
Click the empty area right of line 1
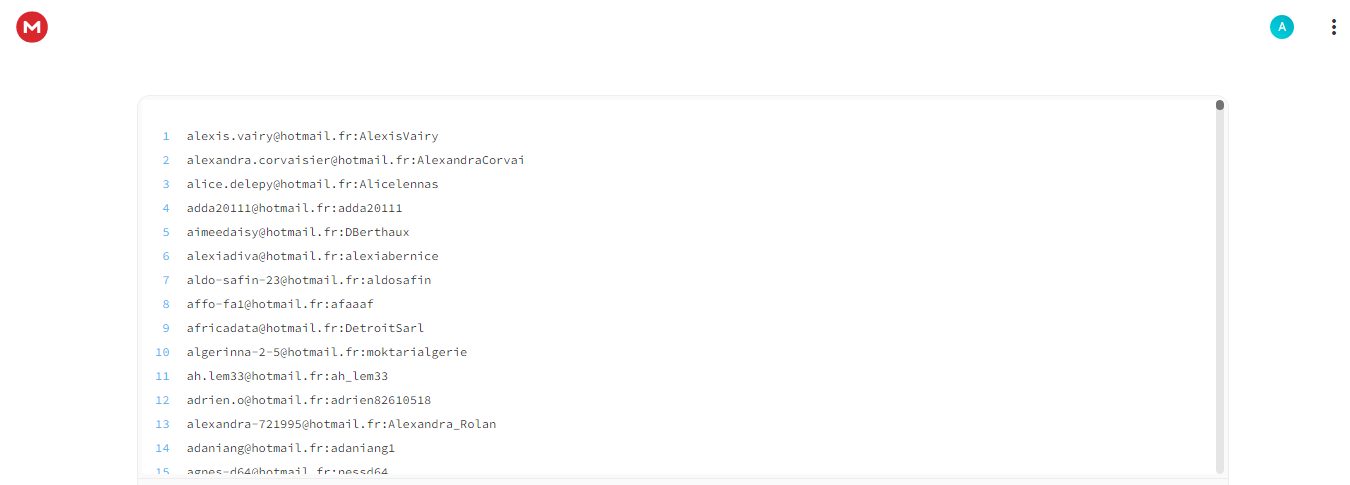click(825, 136)
